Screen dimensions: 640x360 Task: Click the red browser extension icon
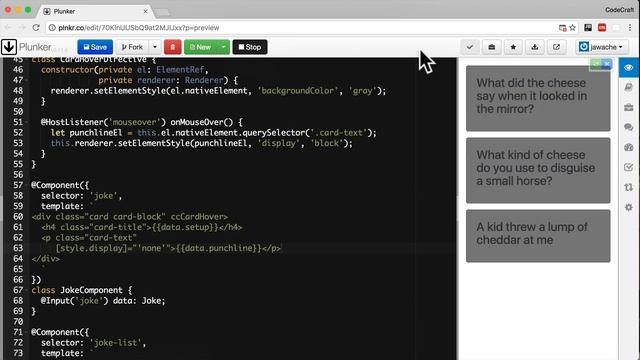click(602, 28)
